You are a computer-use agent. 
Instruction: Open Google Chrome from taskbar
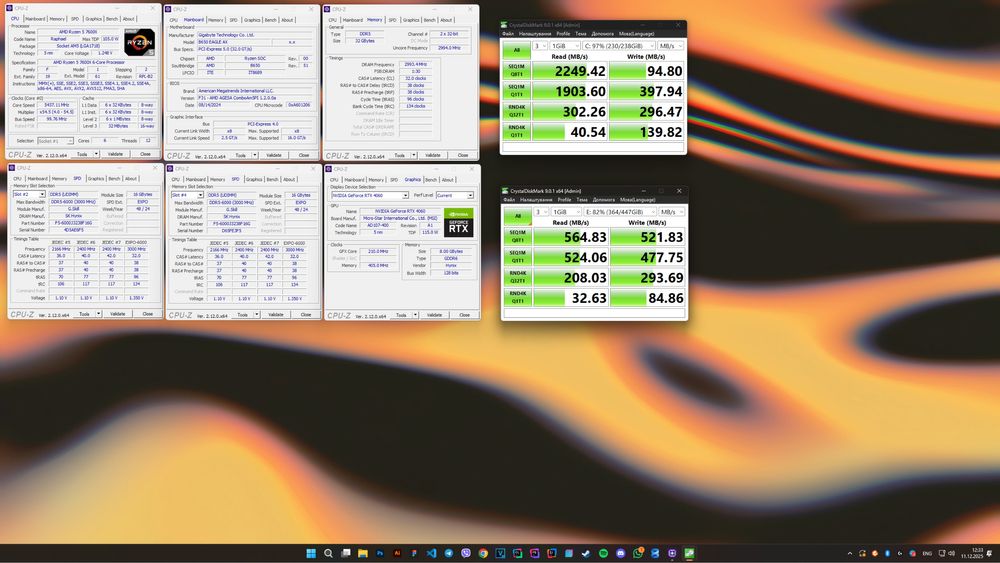(x=483, y=553)
